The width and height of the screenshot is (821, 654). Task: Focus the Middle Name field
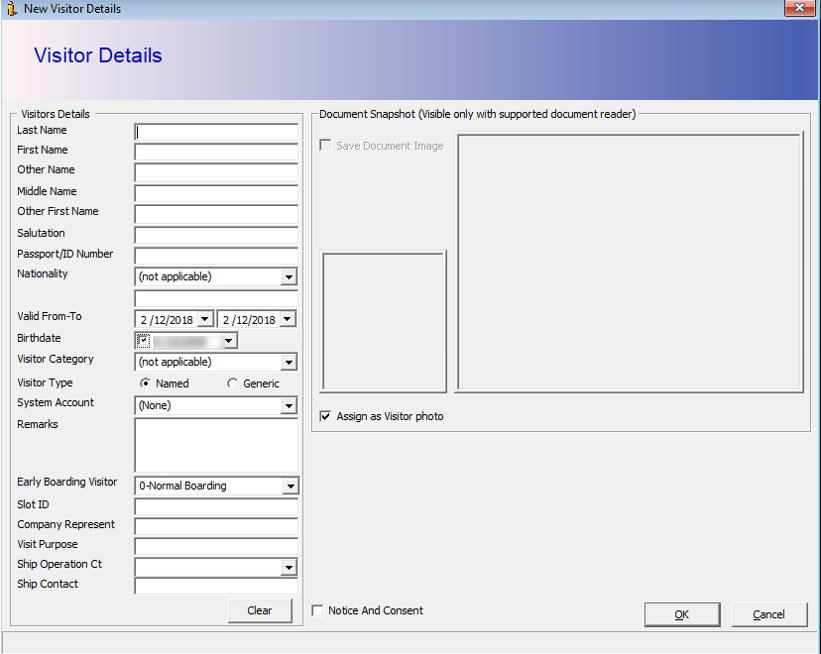[216, 193]
